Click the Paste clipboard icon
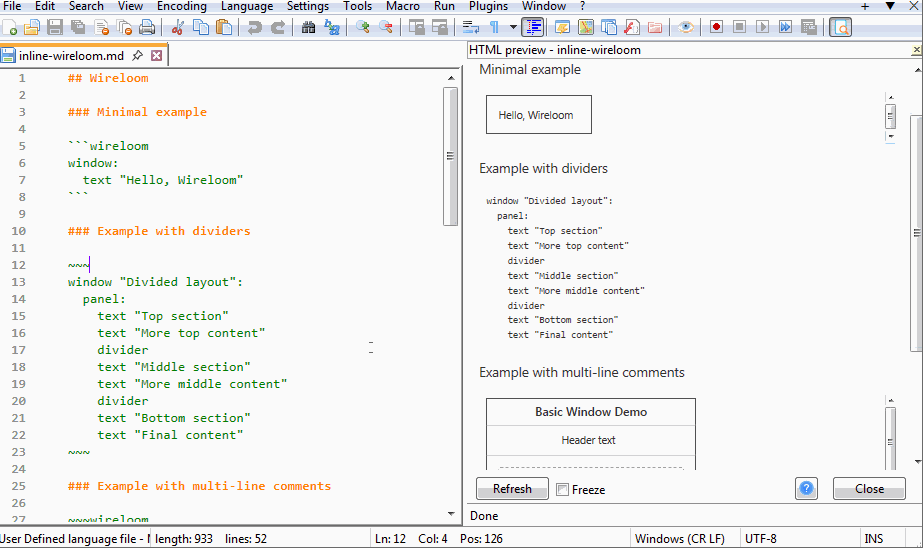 click(224, 27)
